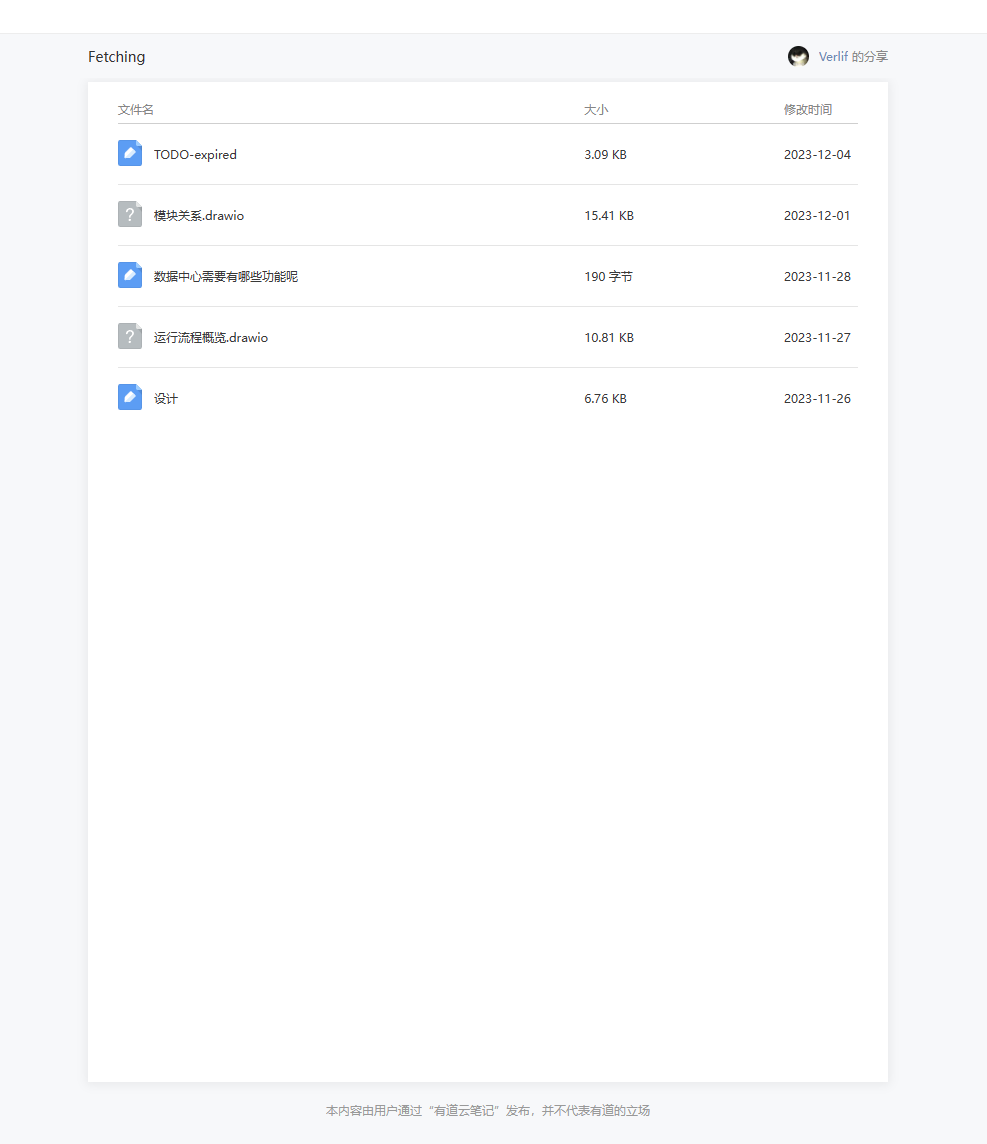Click the 3.09 KB size of TODO-expired
987x1144 pixels.
click(x=605, y=155)
